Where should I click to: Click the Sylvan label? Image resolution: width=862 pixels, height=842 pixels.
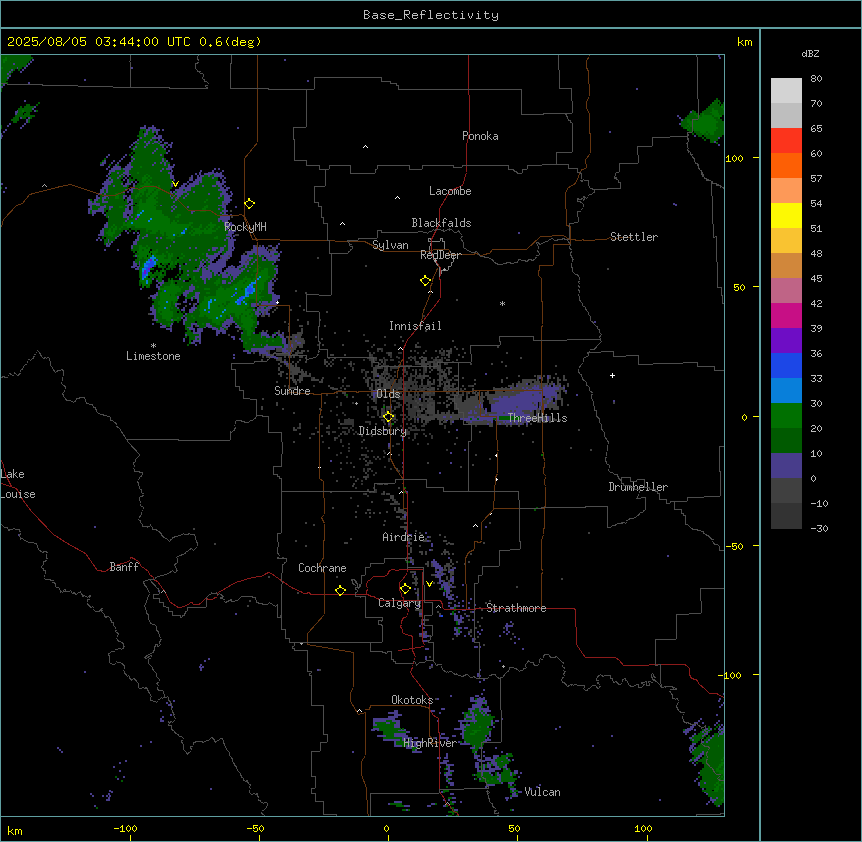(390, 245)
